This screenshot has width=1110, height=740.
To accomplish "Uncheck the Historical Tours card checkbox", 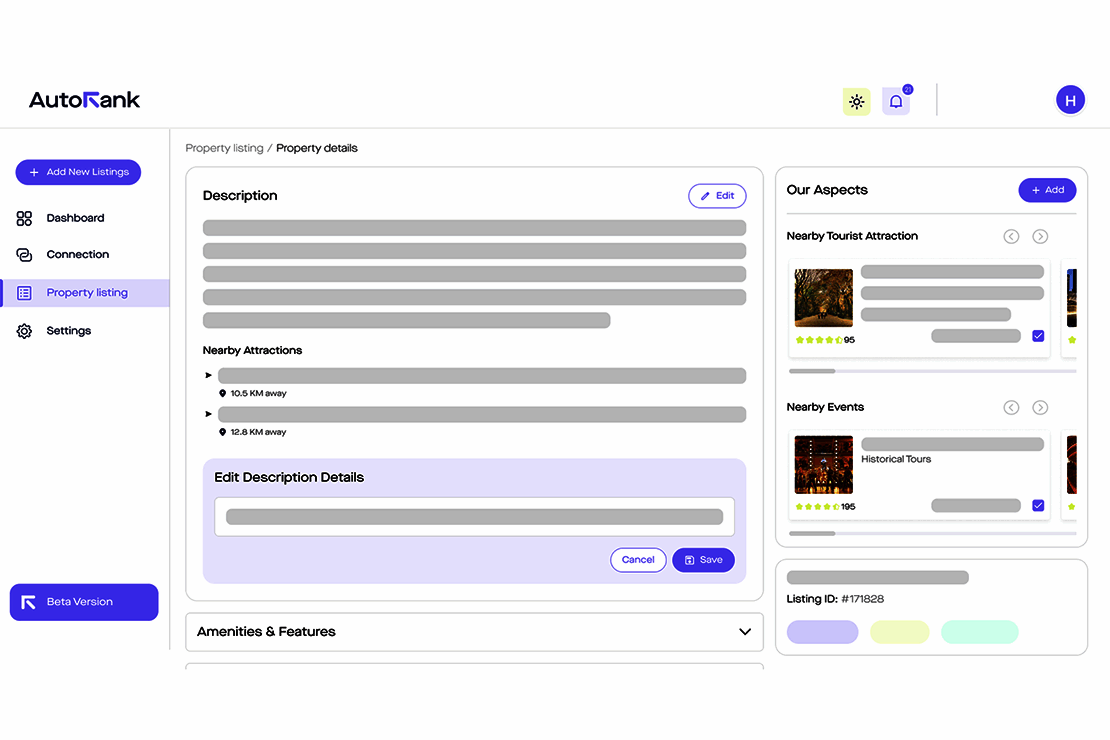I will click(1038, 505).
